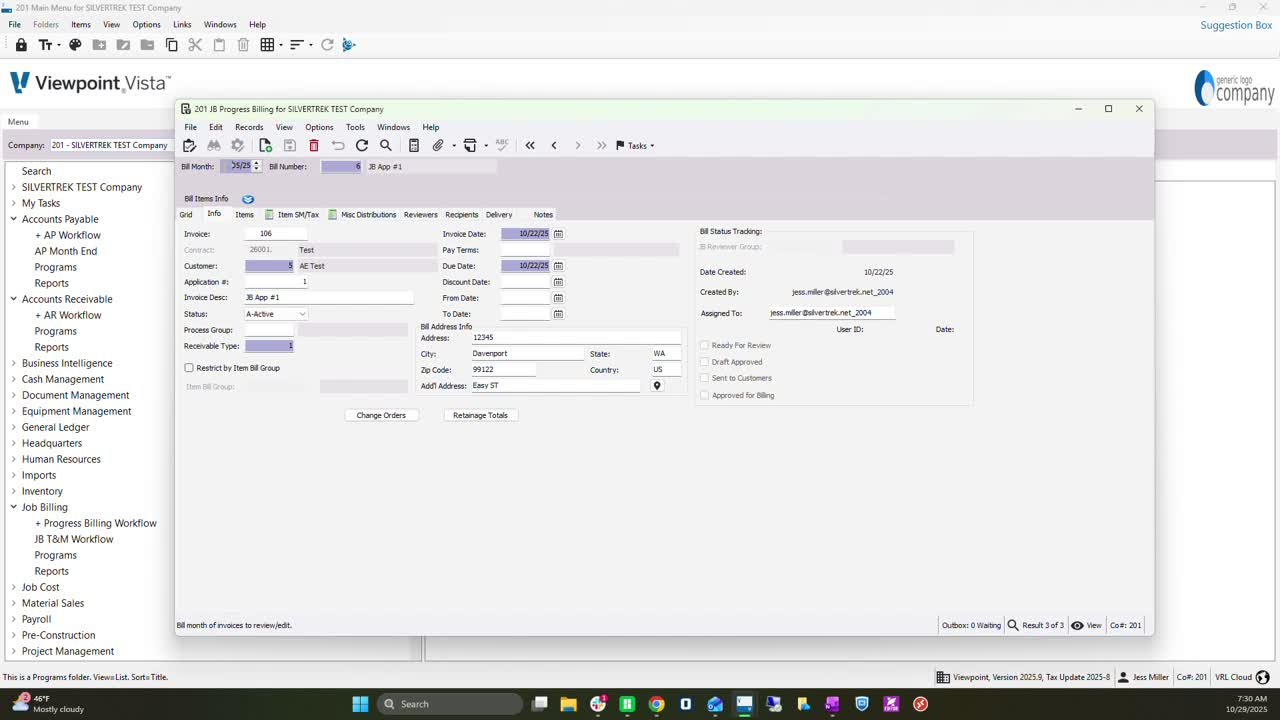Expand the General Ledger folder
Screen dimensions: 1280x720
pyautogui.click(x=14, y=427)
